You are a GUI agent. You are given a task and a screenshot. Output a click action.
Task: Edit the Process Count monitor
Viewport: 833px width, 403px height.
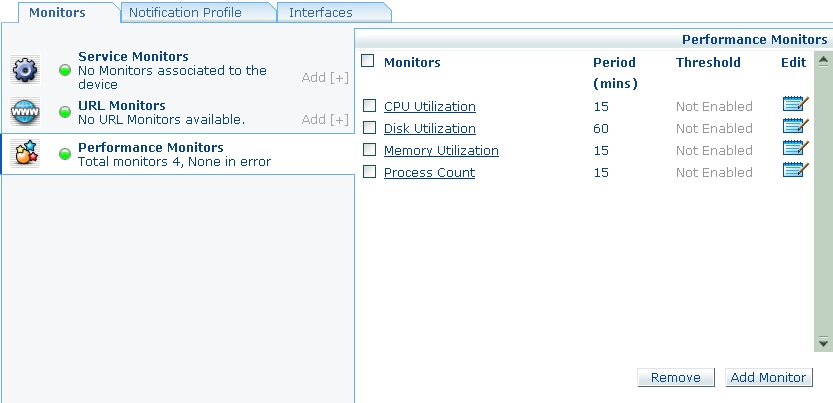pos(795,170)
